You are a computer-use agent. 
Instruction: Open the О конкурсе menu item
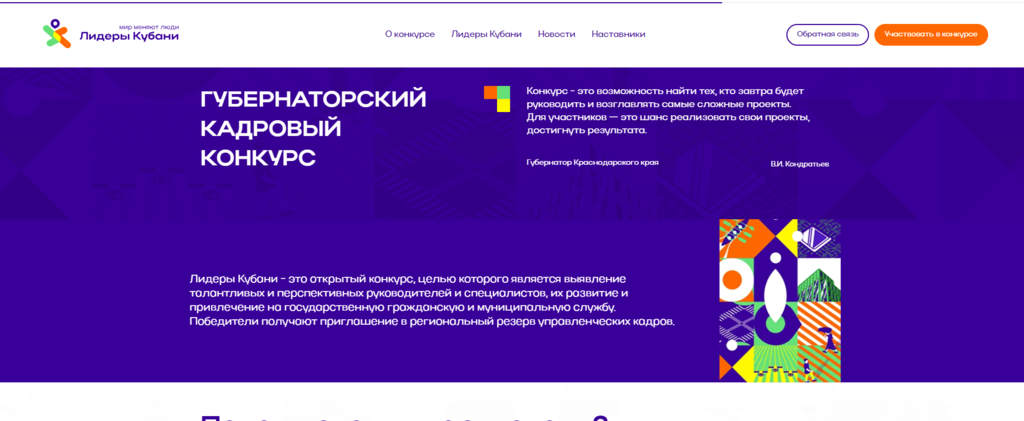[x=410, y=34]
